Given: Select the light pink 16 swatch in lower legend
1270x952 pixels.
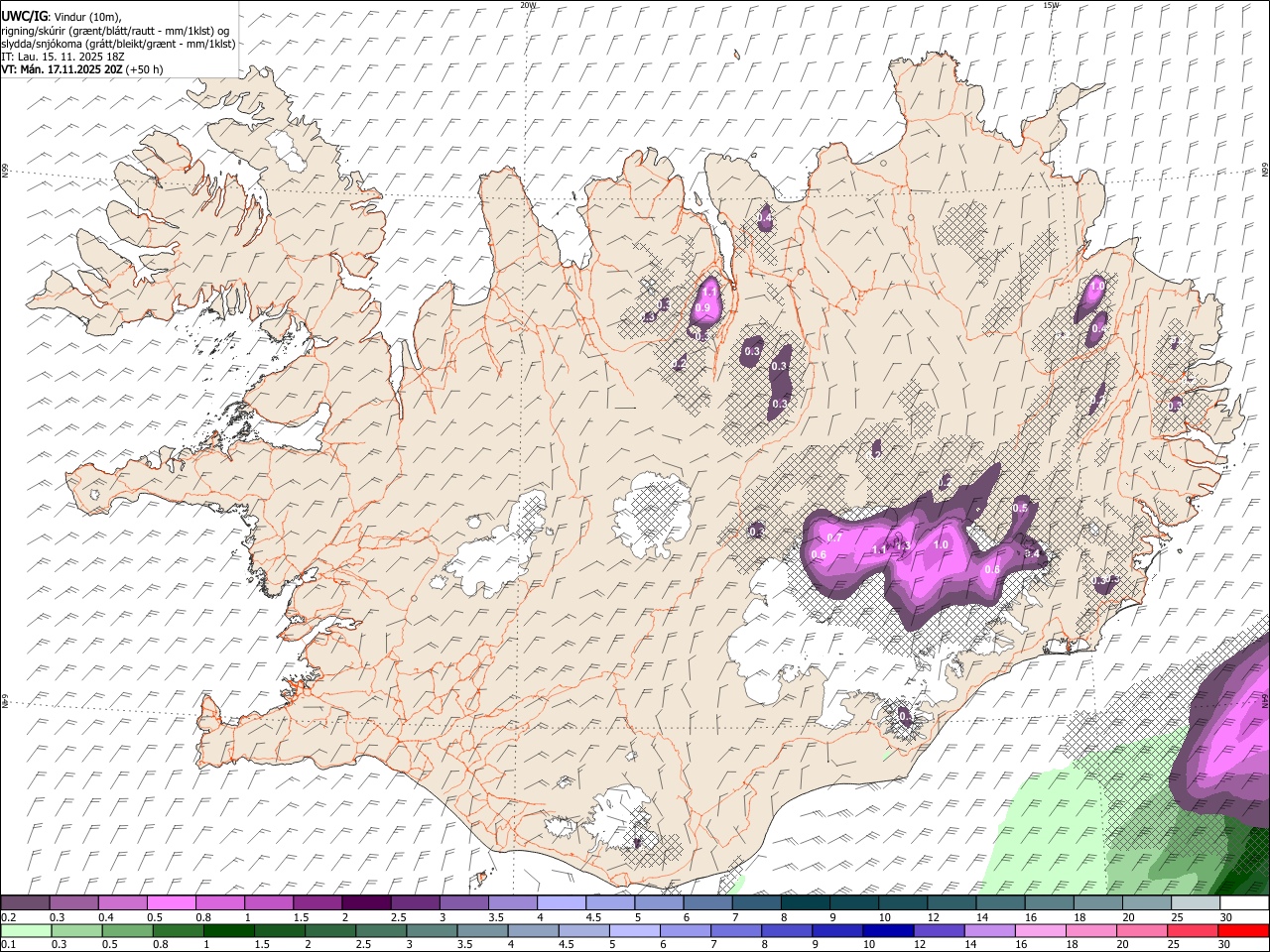Looking at the screenshot, I should [x=1041, y=930].
